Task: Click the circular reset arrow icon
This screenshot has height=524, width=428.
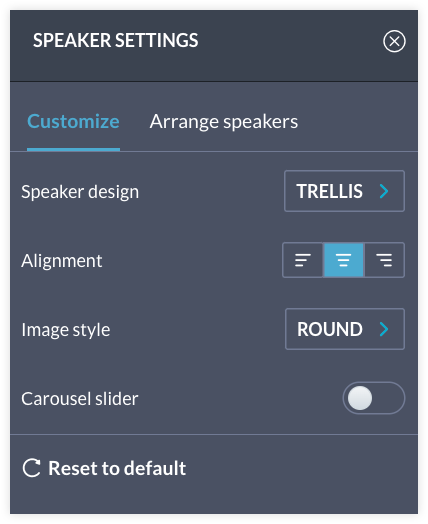Action: (32, 468)
